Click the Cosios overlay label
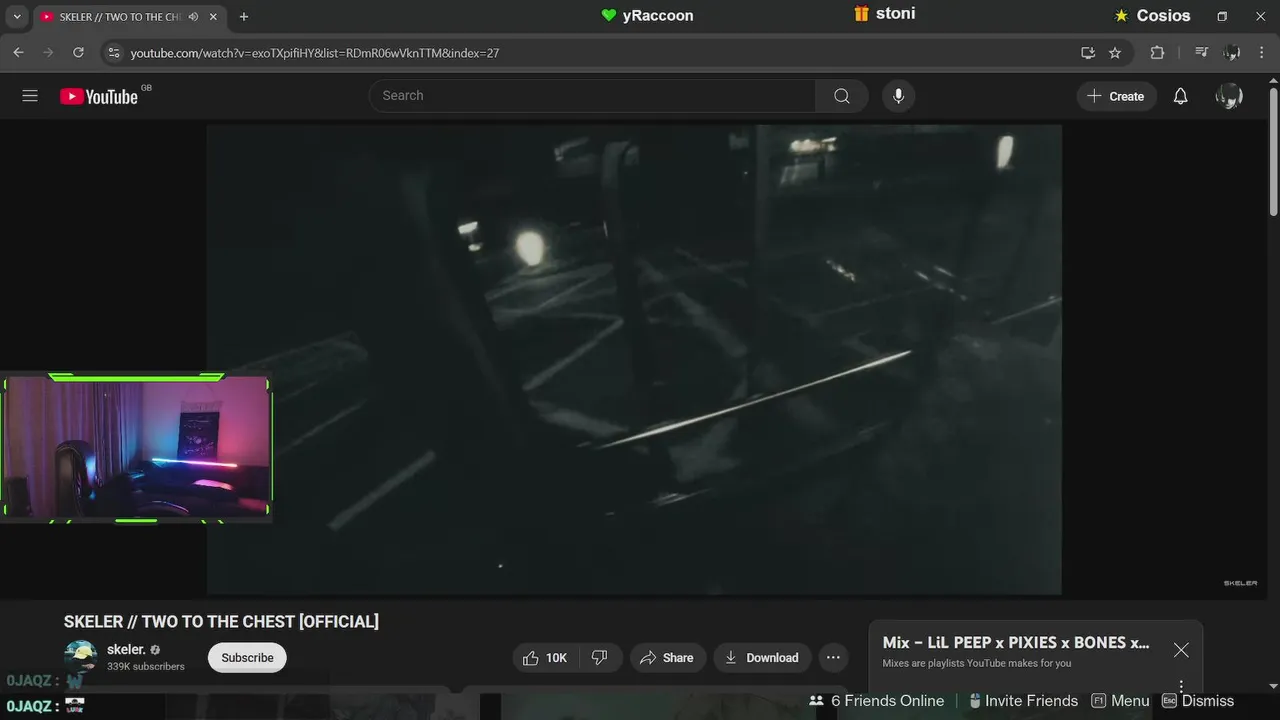Viewport: 1280px width, 720px height. 1152,15
